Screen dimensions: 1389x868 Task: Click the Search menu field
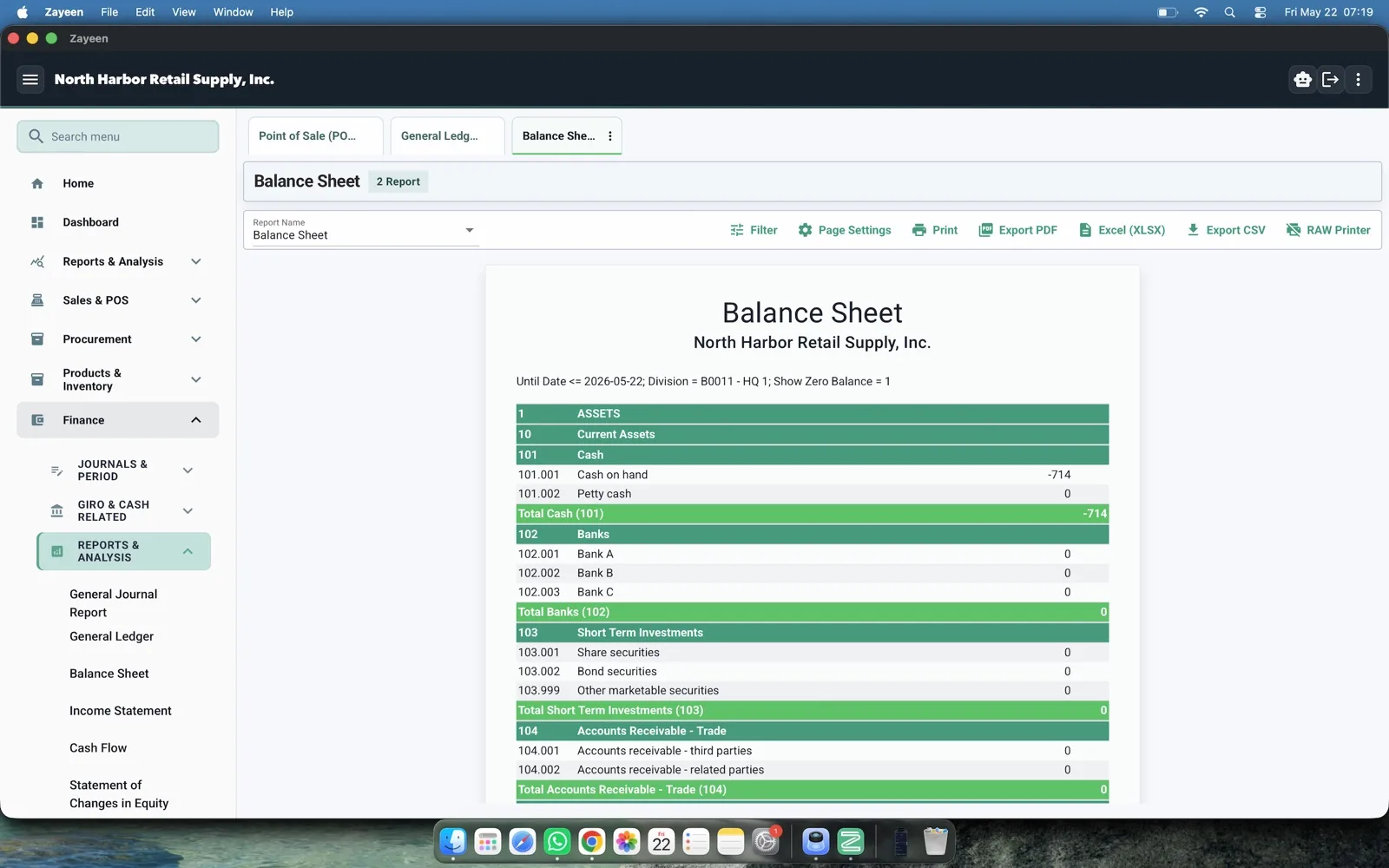coord(118,137)
